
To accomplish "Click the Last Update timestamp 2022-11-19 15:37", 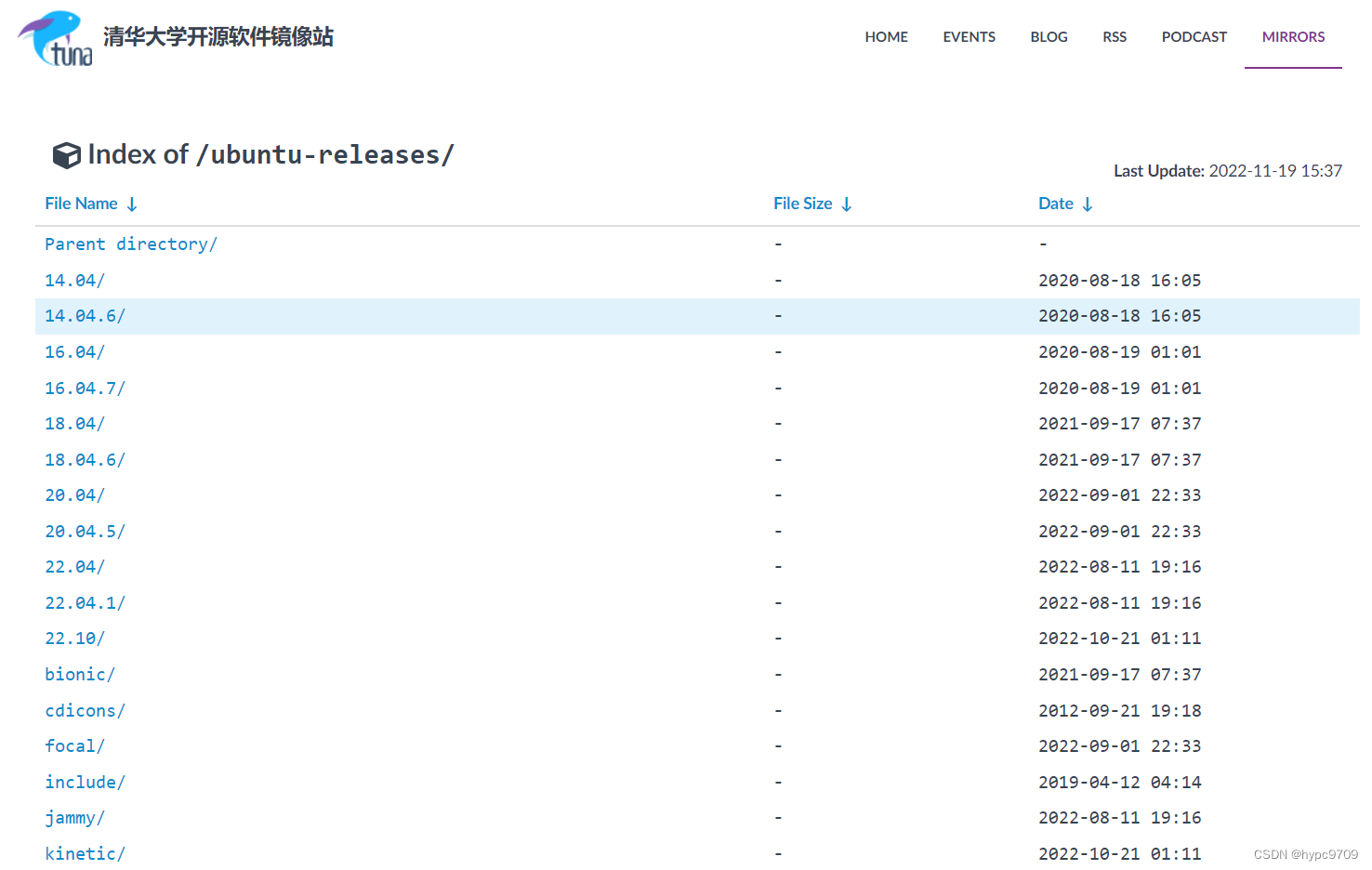I will pos(1275,171).
